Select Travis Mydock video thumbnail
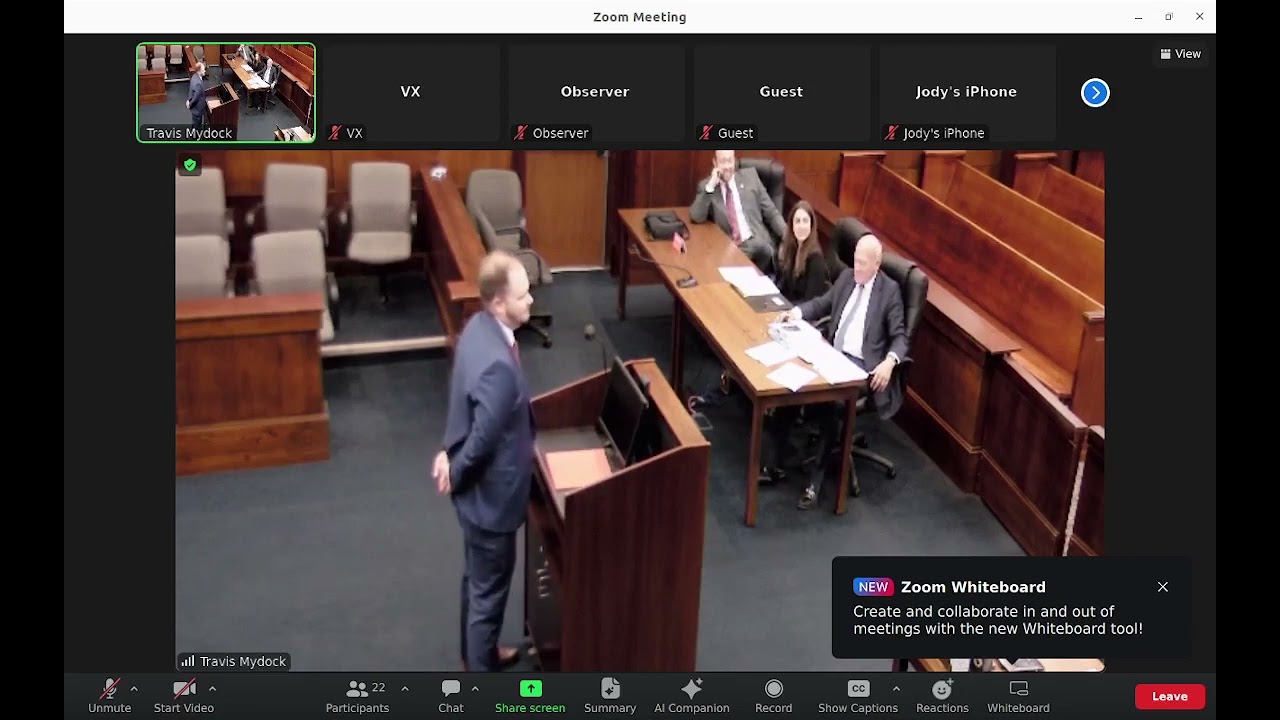The width and height of the screenshot is (1280, 720). point(226,93)
